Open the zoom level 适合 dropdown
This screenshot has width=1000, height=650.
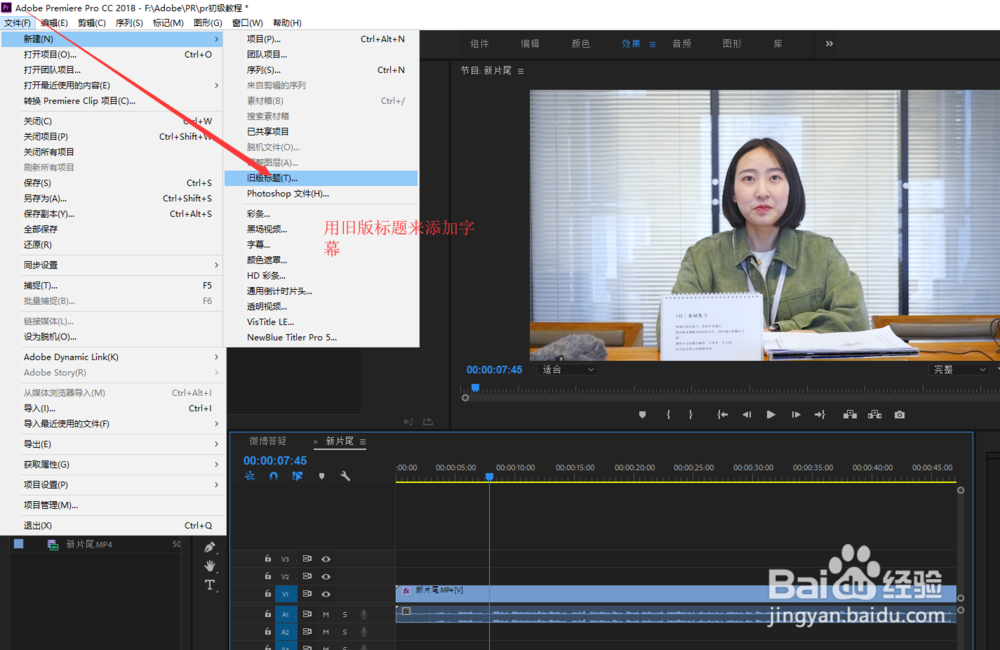568,369
